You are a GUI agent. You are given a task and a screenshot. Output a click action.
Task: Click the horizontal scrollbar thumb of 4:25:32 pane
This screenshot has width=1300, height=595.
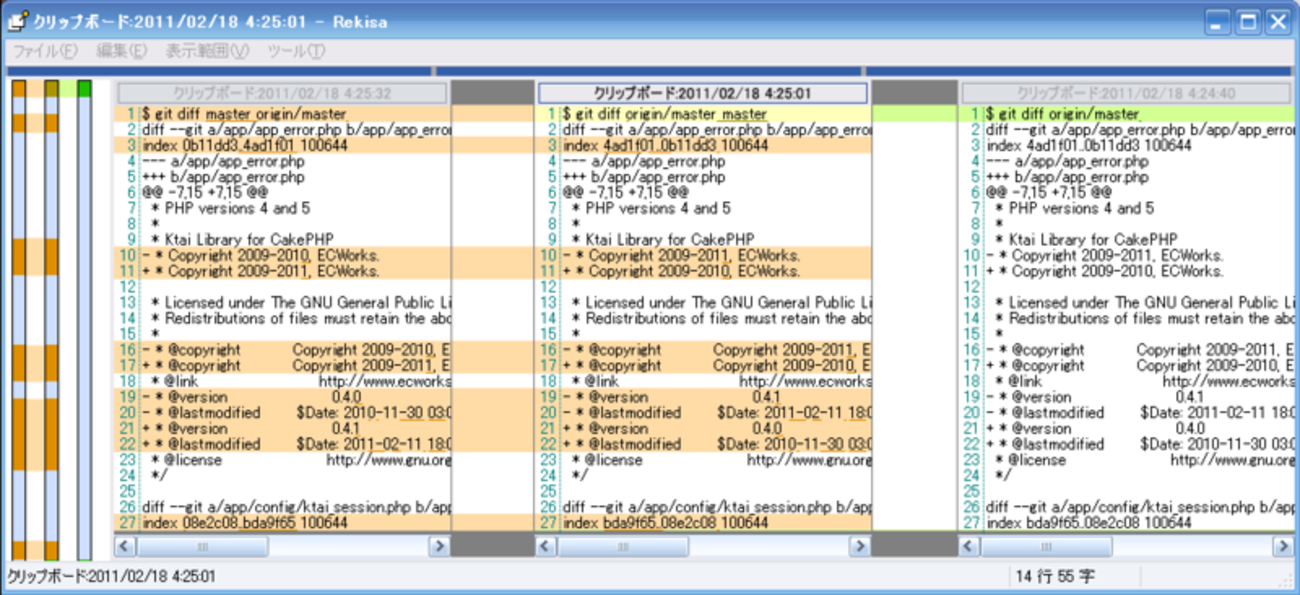click(202, 547)
